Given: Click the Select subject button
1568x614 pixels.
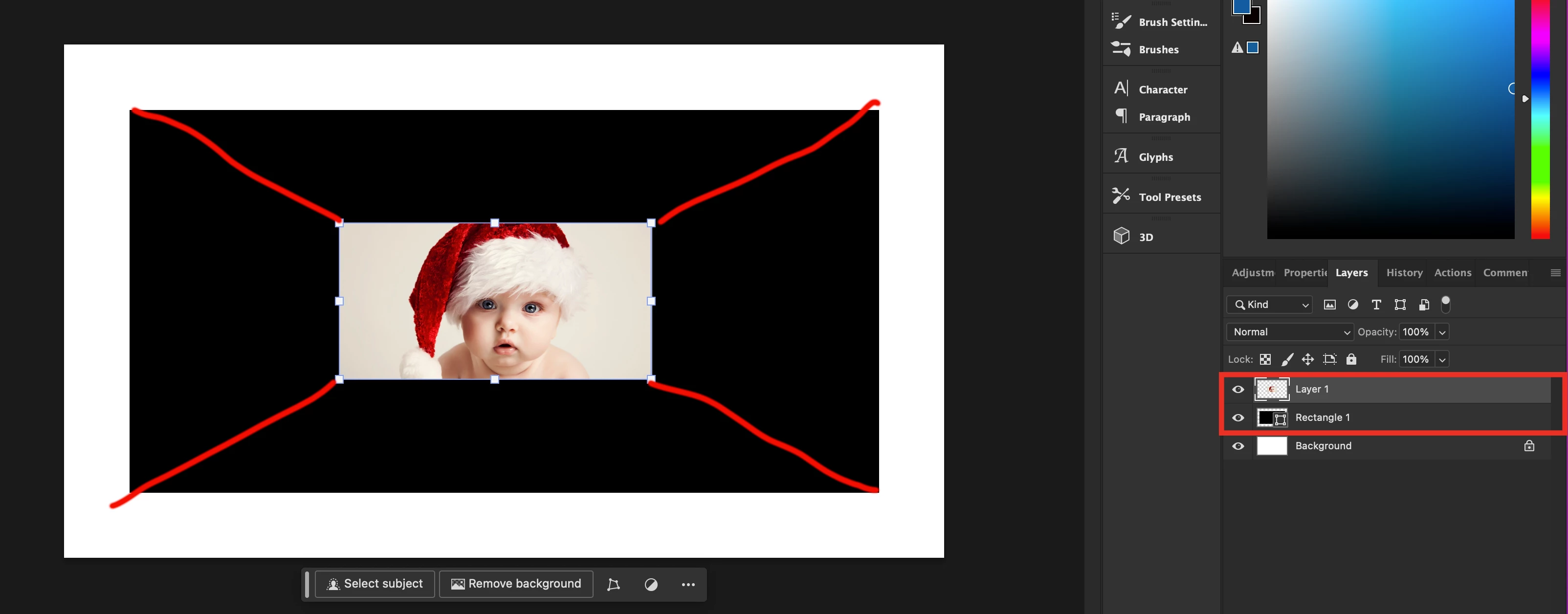Looking at the screenshot, I should 375,584.
